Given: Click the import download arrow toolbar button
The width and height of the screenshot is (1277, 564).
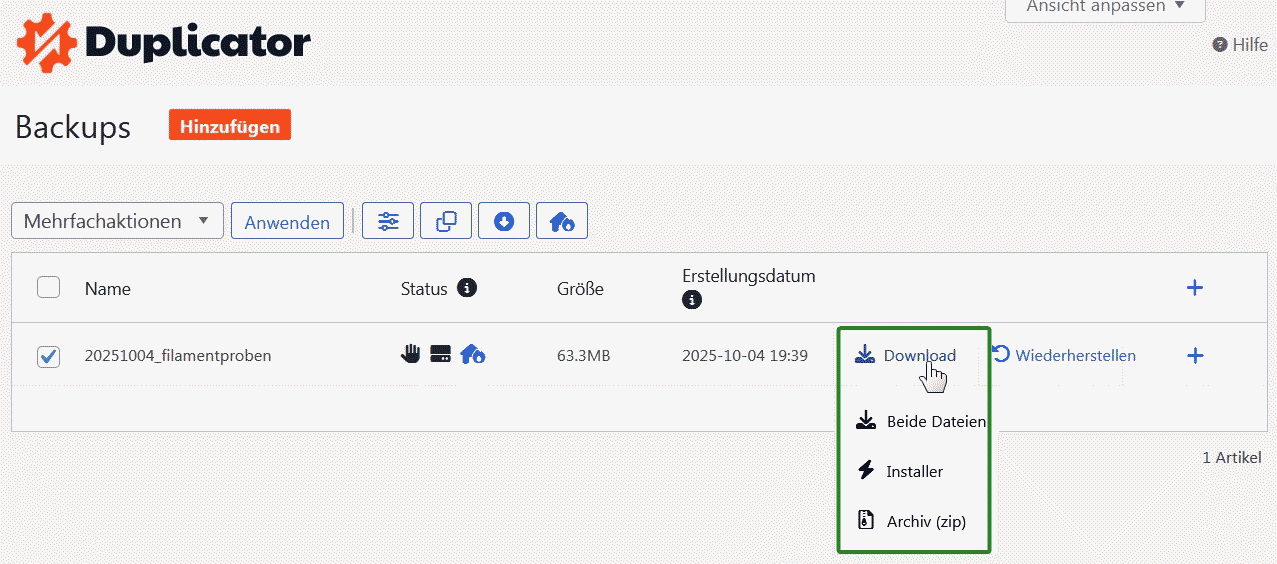Looking at the screenshot, I should (x=504, y=221).
